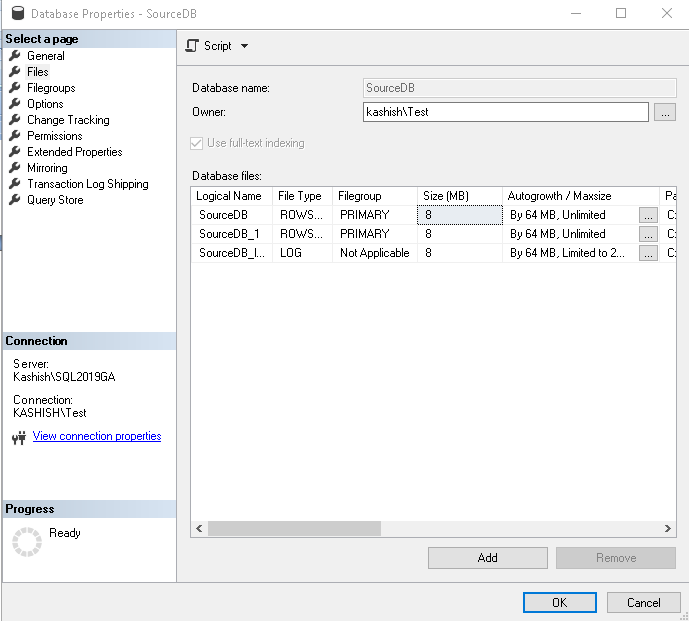Click the Script button
Viewport: 689px width, 621px height.
218,46
